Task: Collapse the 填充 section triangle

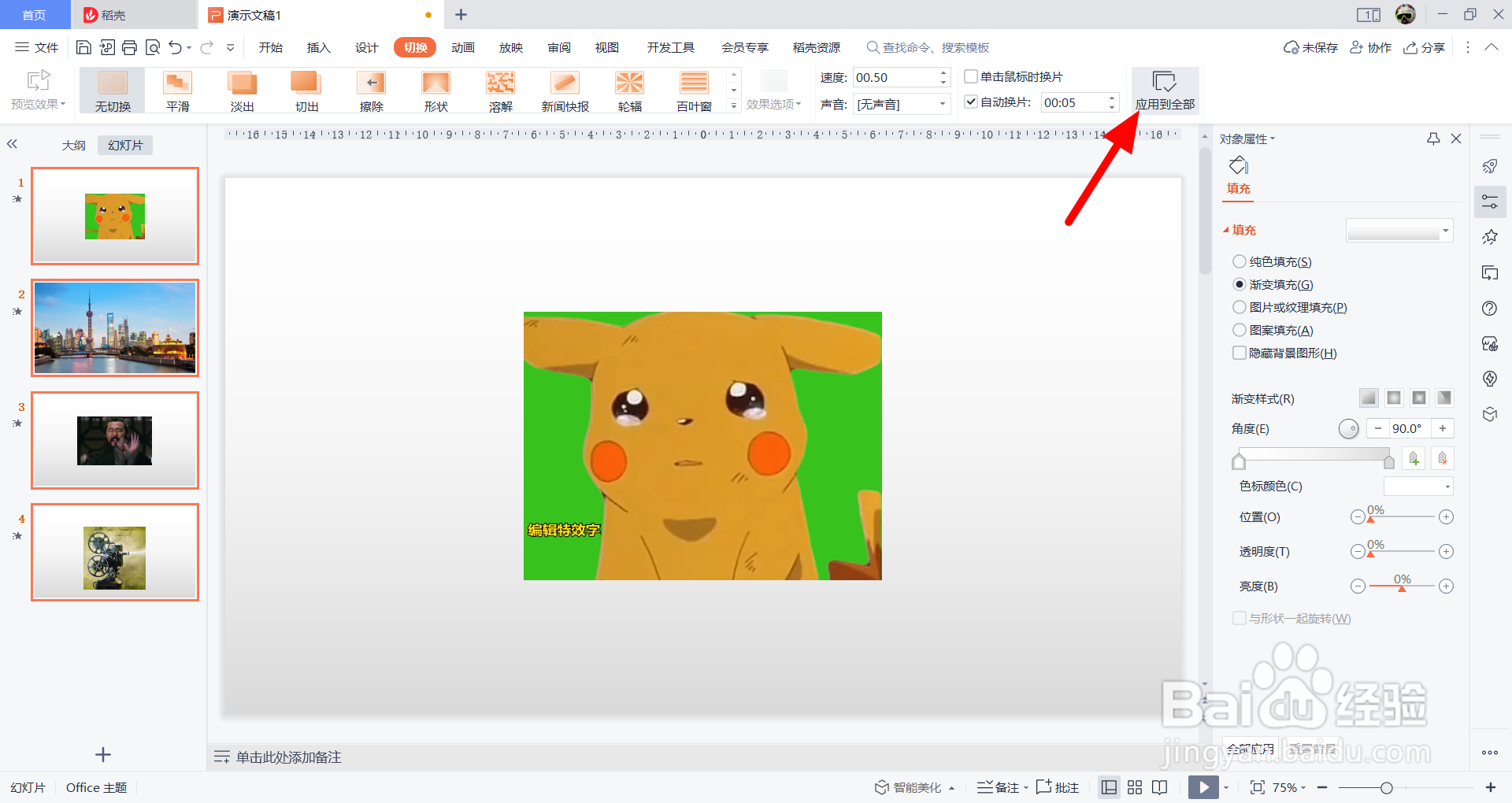Action: (1225, 230)
